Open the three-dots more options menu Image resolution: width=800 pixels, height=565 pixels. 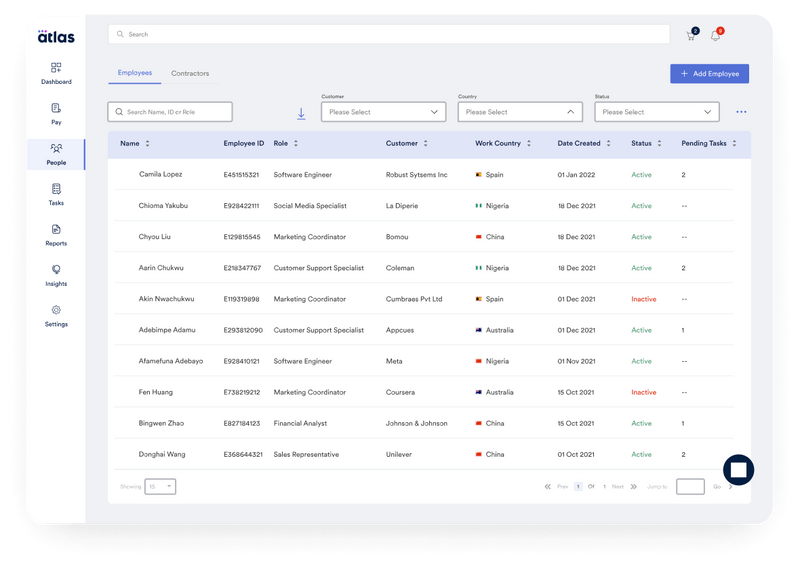(741, 112)
